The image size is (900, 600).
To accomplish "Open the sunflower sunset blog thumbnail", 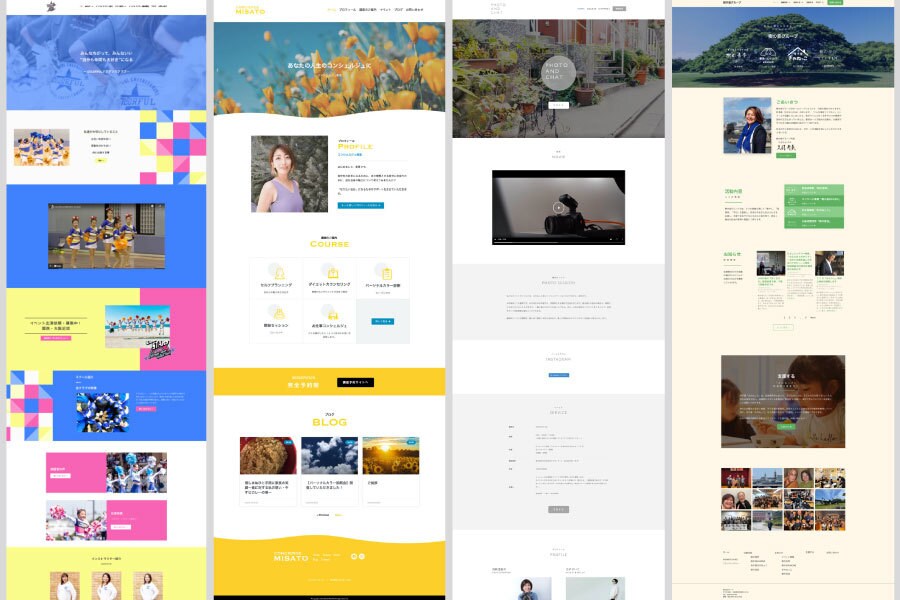I will click(391, 456).
